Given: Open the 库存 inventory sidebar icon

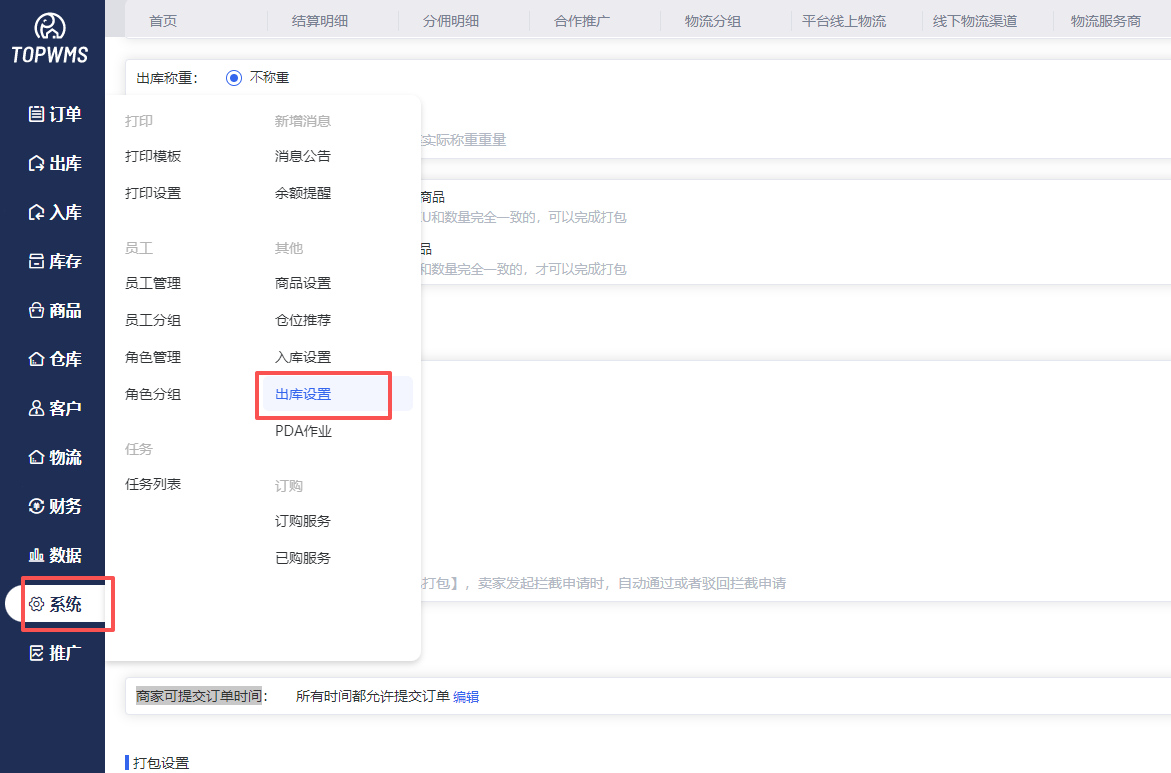Looking at the screenshot, I should click(37, 261).
